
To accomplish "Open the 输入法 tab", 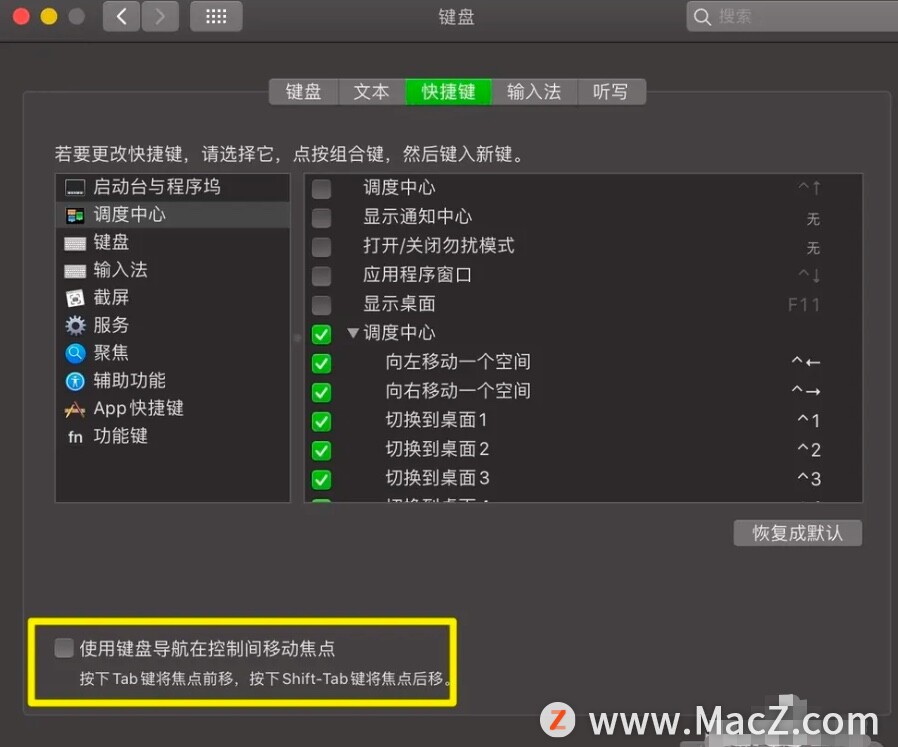I will 534,92.
